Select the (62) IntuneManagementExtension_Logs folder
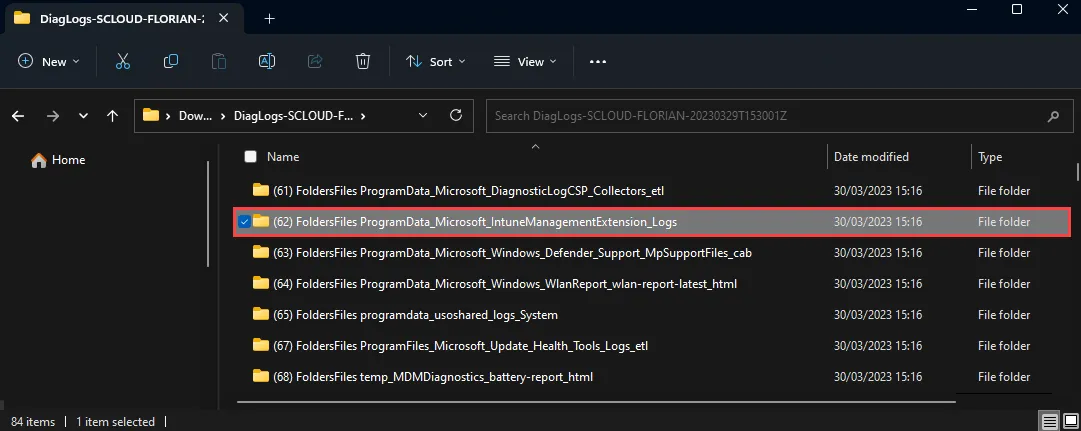This screenshot has width=1081, height=431. pos(651,222)
